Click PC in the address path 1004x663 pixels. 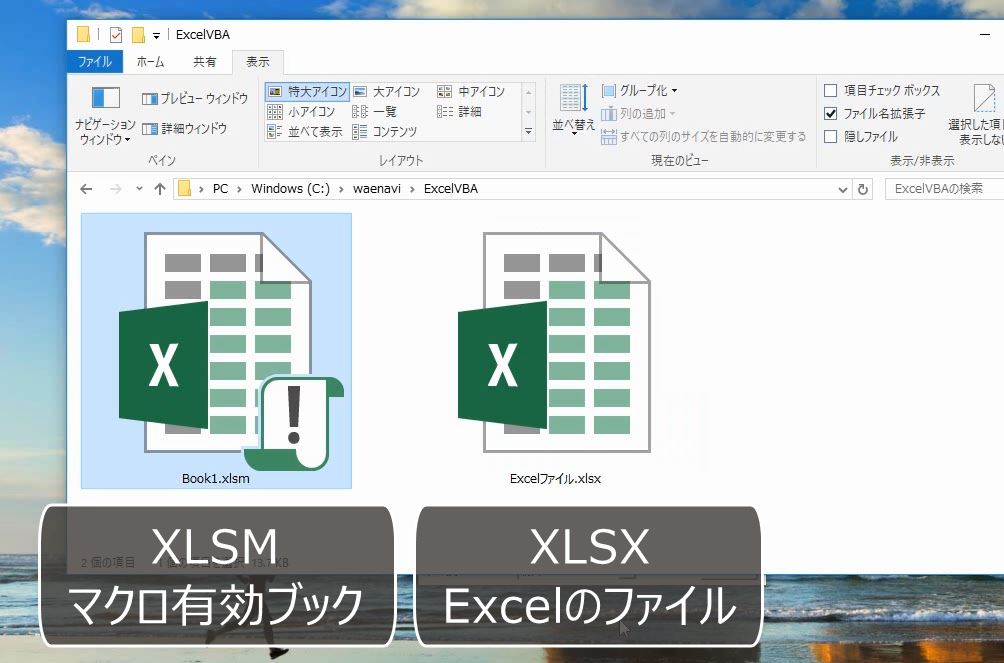(220, 189)
